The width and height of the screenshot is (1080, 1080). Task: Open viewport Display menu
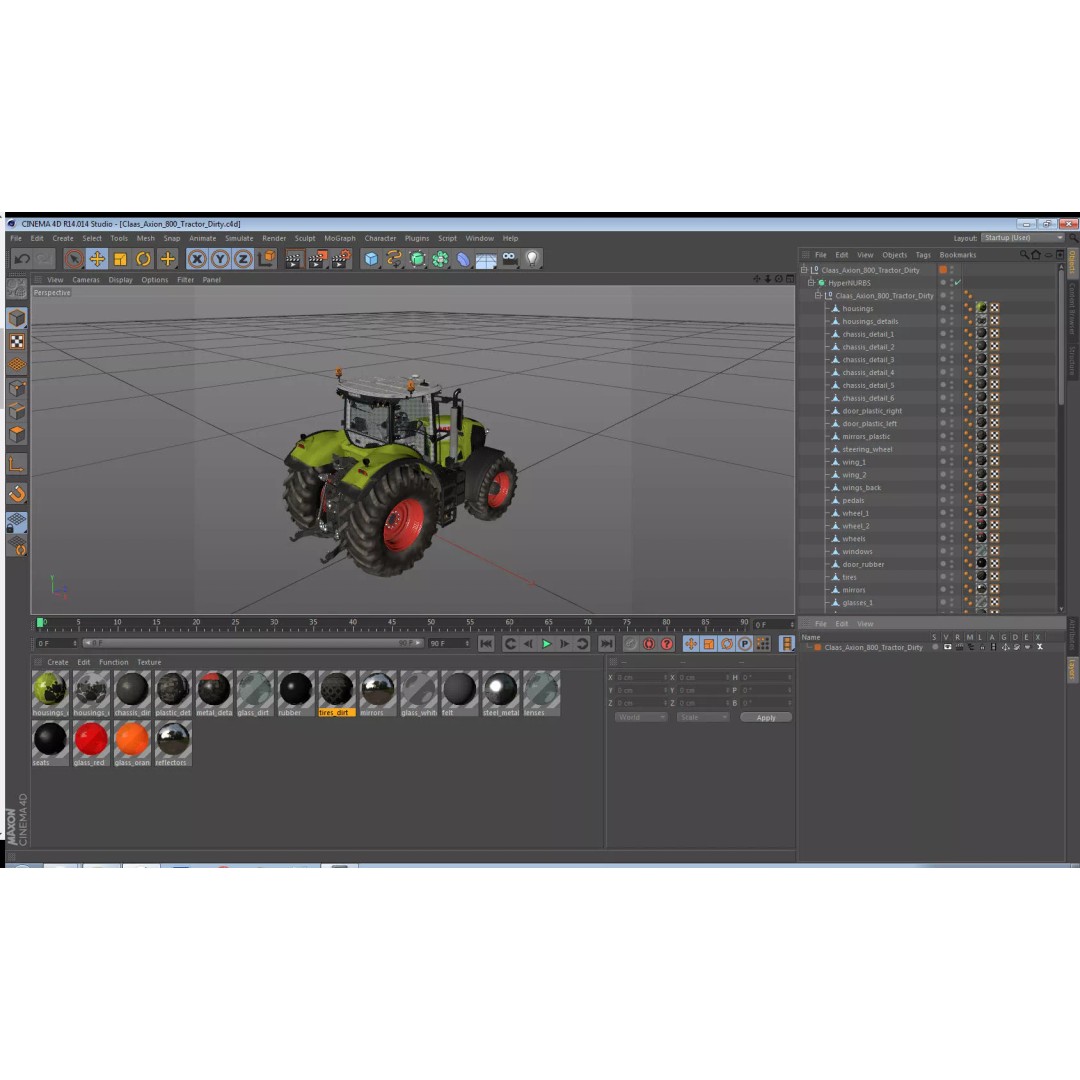point(121,280)
